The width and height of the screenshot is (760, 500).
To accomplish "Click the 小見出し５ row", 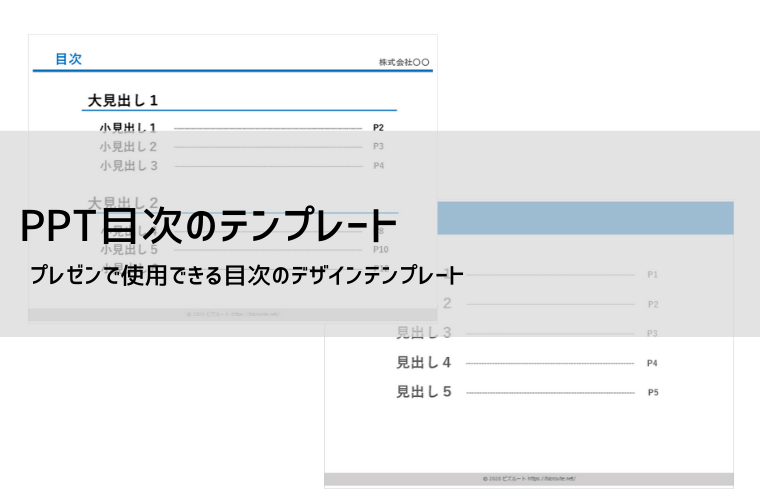I will click(244, 250).
